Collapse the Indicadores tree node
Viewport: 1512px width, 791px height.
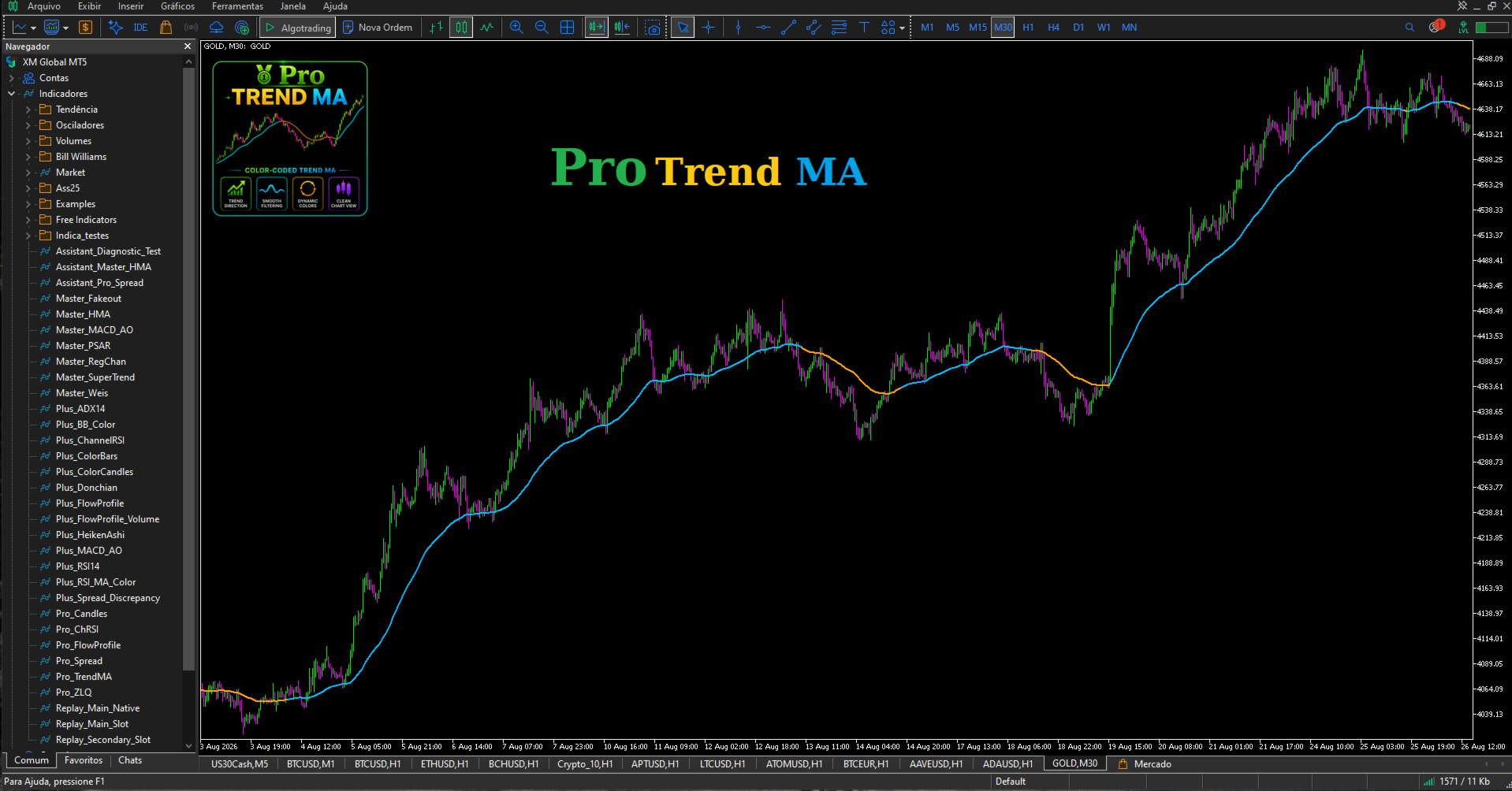click(x=12, y=94)
